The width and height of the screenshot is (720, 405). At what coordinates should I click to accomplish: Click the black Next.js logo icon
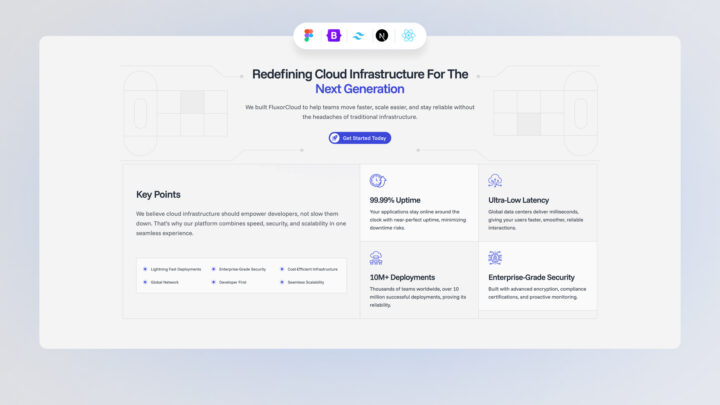pyautogui.click(x=382, y=36)
